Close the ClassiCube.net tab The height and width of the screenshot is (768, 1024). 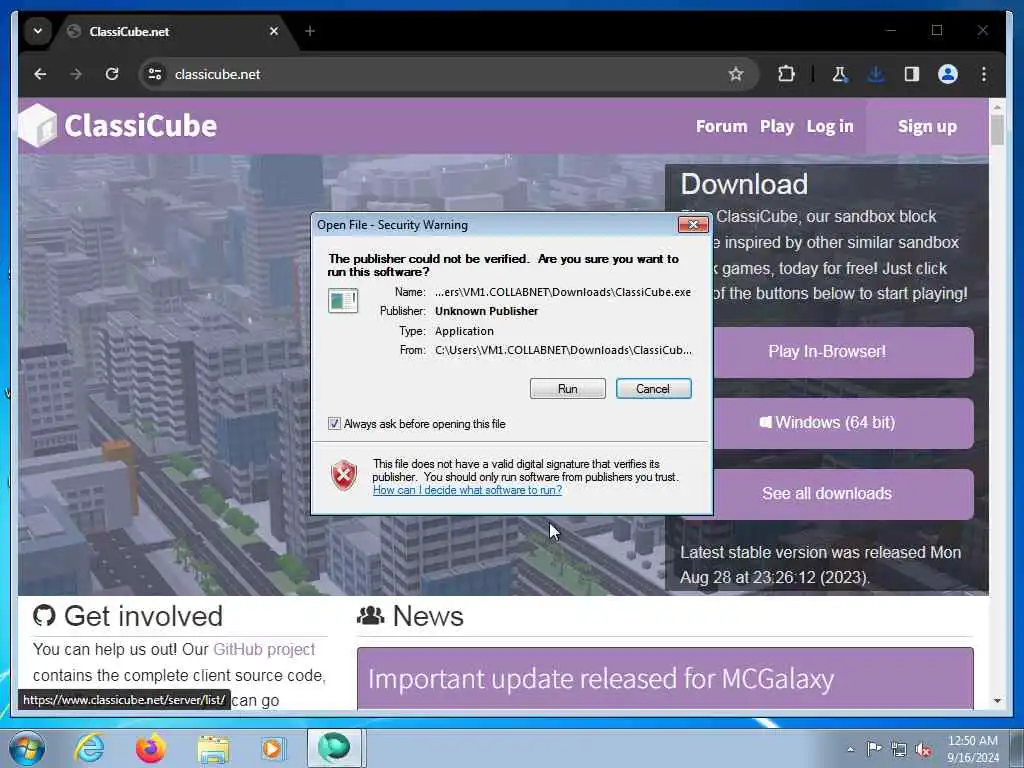click(274, 31)
